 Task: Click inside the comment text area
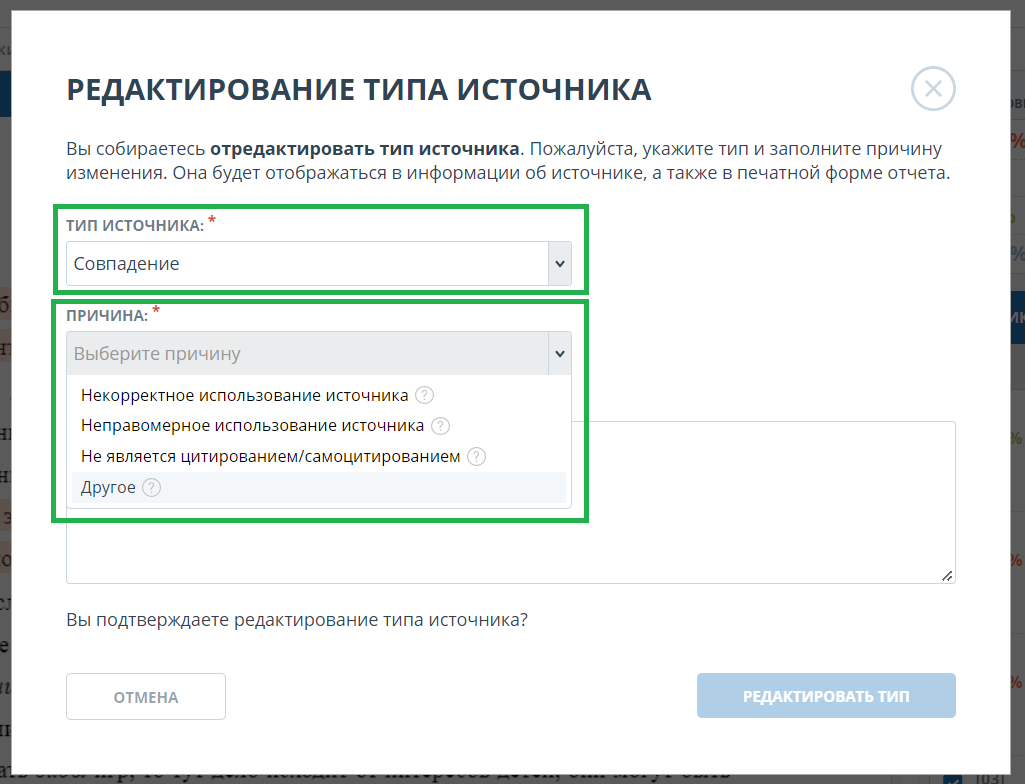point(760,500)
